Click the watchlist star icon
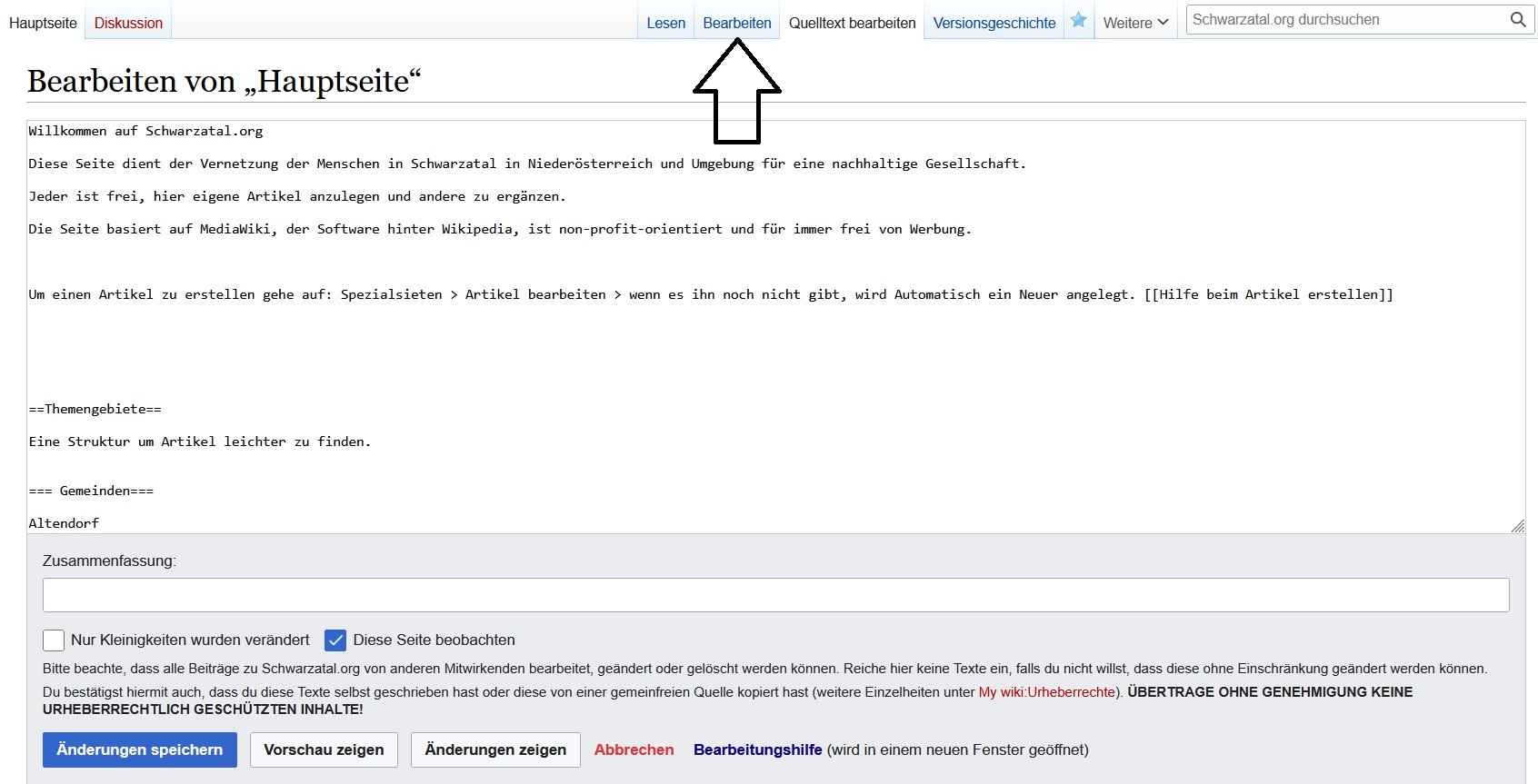The height and width of the screenshot is (784, 1538). point(1078,20)
